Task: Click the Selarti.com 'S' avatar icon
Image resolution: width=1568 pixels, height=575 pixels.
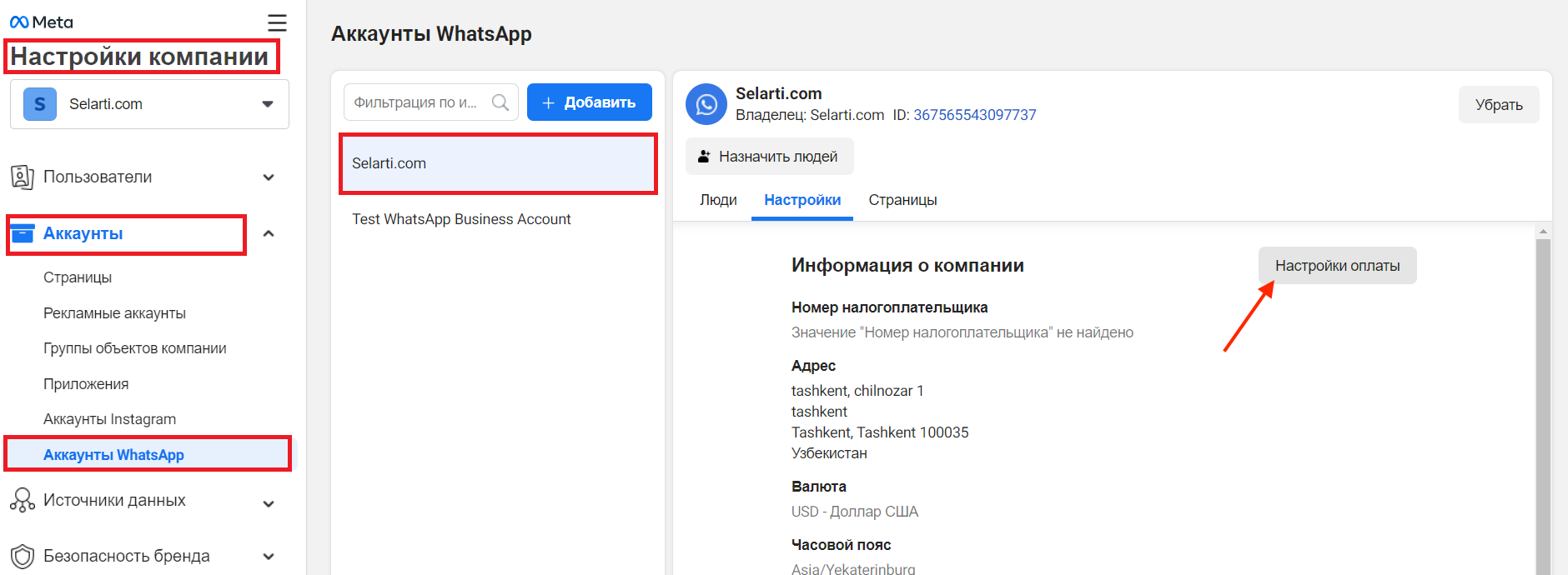Action: pos(40,104)
